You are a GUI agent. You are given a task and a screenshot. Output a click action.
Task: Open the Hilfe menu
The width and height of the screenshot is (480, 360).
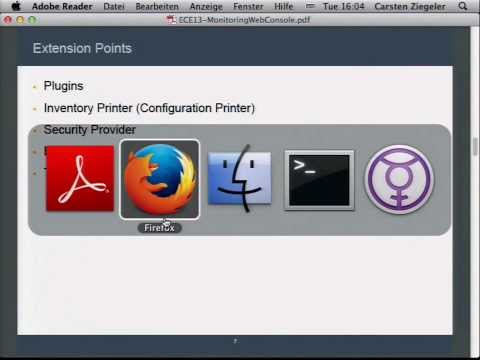point(283,6)
